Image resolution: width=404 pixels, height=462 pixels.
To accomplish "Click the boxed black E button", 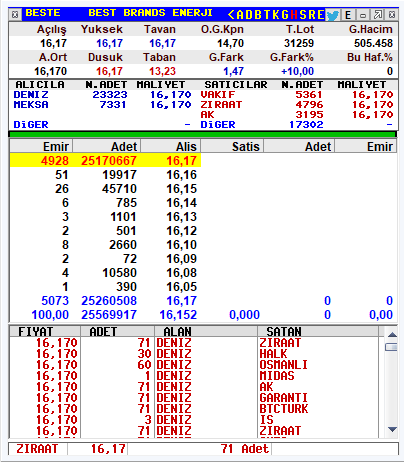I will [348, 15].
